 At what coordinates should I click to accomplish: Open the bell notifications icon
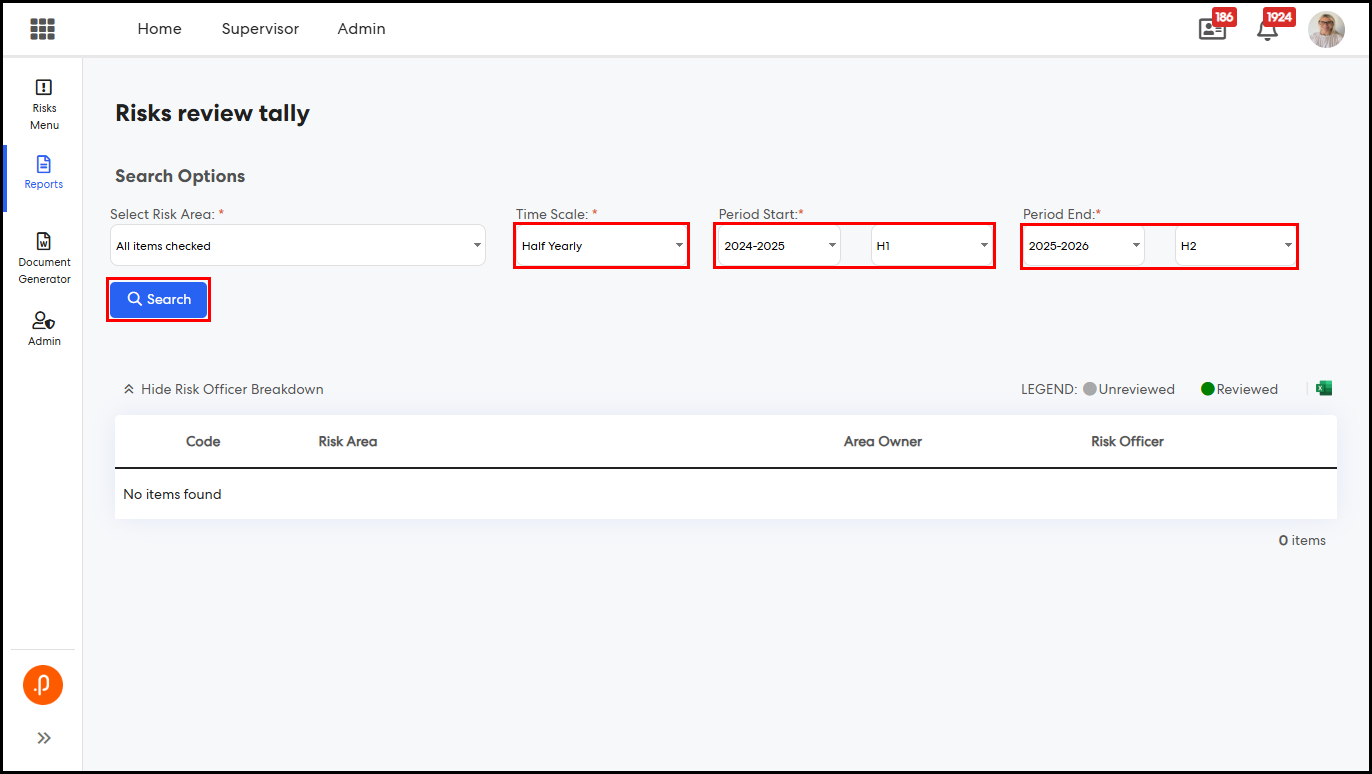pos(1267,29)
